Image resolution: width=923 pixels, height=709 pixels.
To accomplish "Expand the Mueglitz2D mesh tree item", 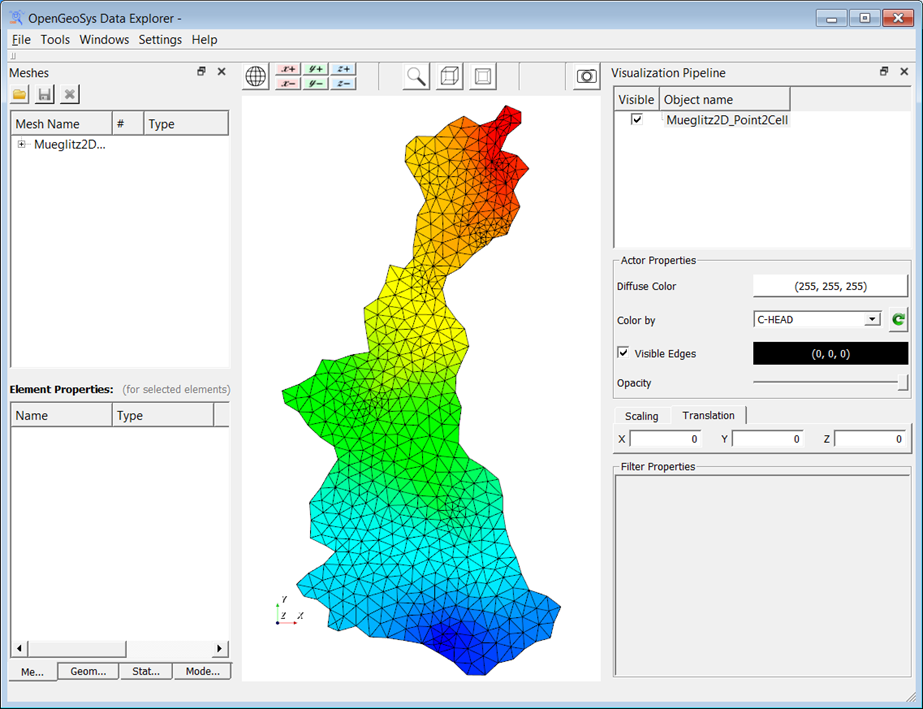I will tap(21, 144).
